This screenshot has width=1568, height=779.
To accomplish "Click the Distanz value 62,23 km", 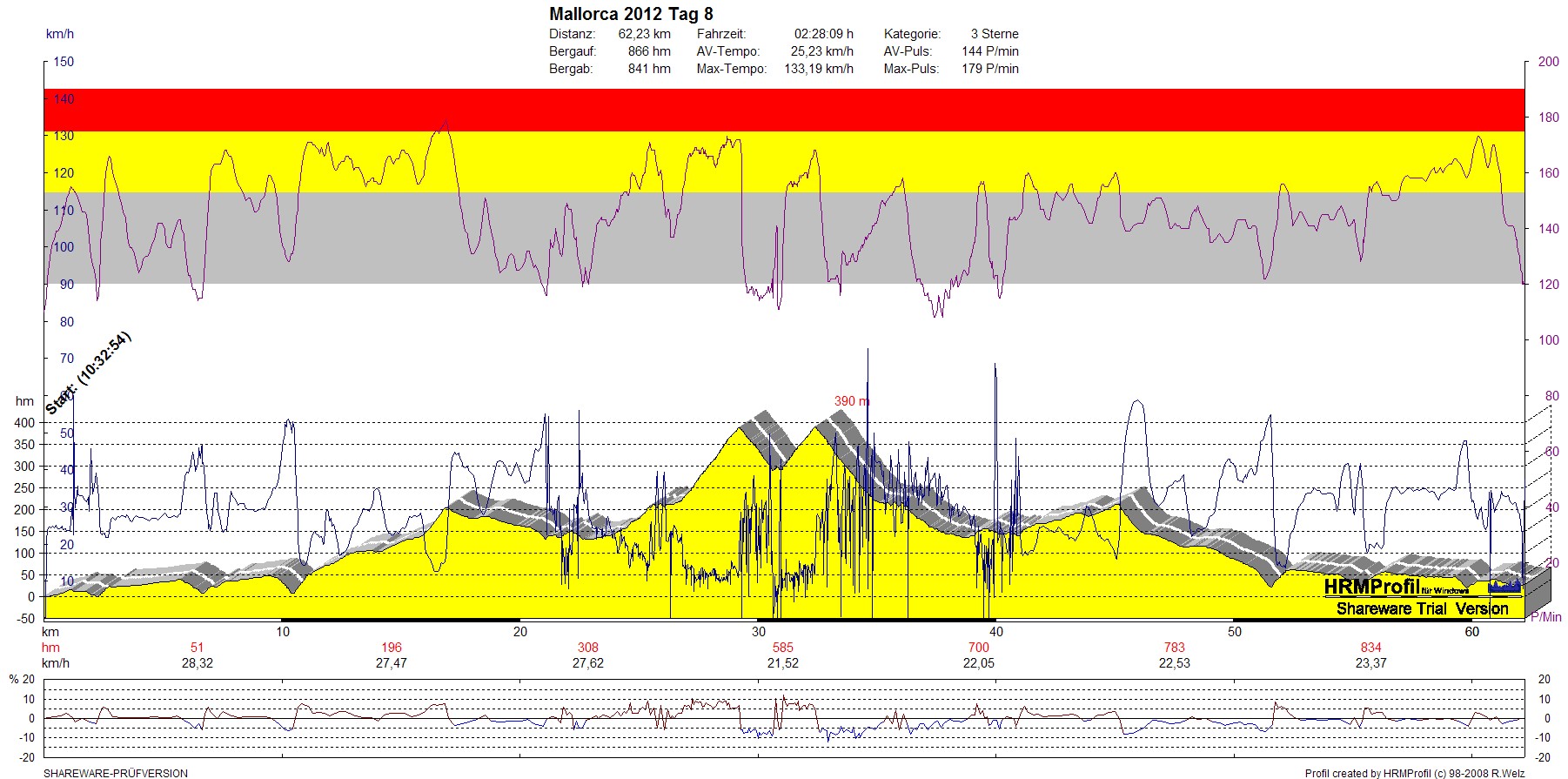I will (644, 34).
